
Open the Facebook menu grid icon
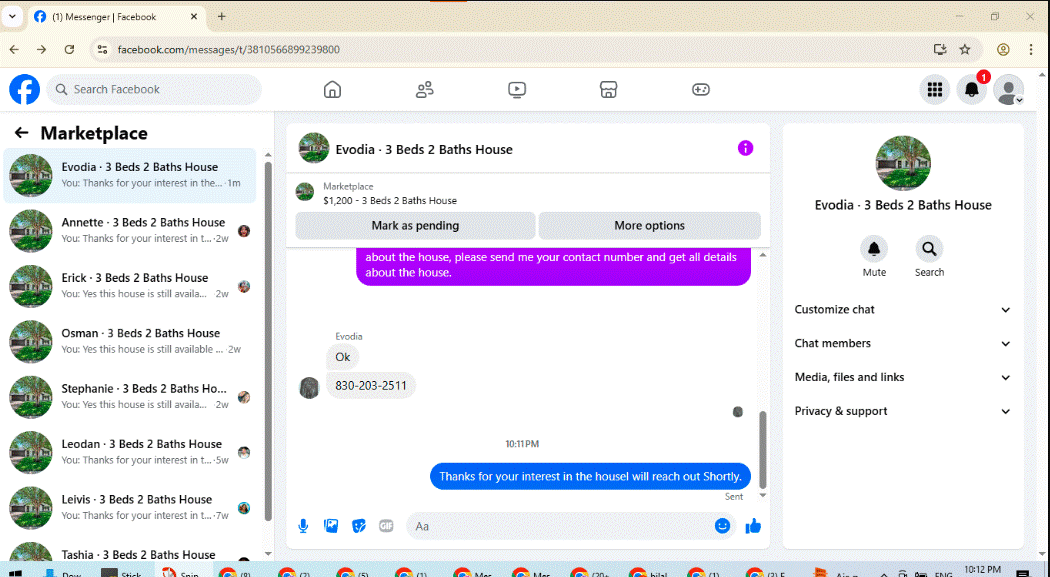pyautogui.click(x=934, y=90)
